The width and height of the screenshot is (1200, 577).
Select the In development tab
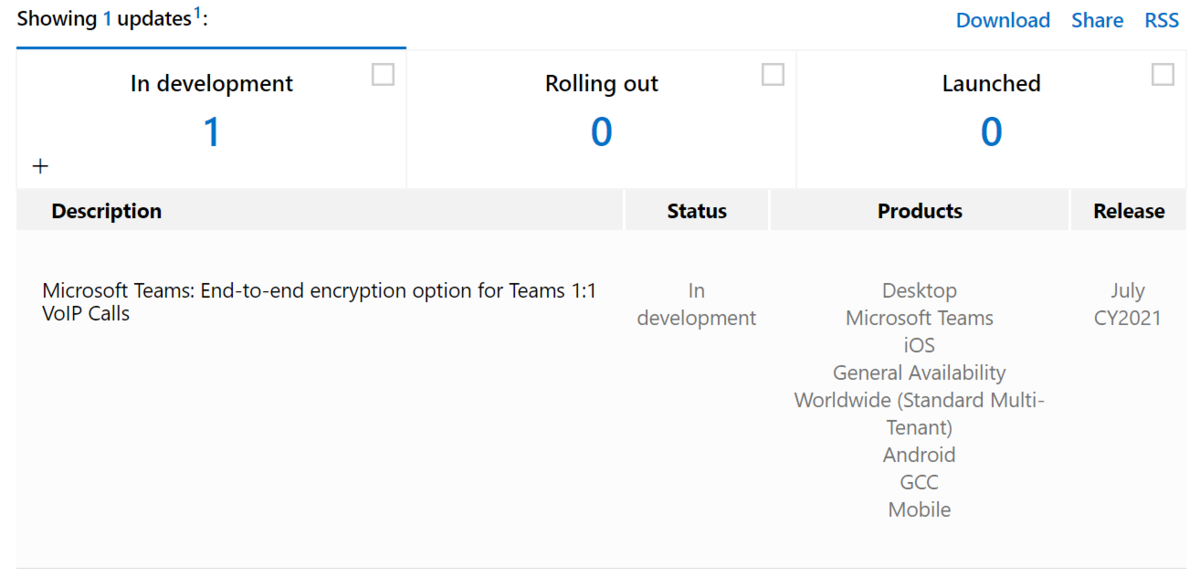click(x=211, y=118)
